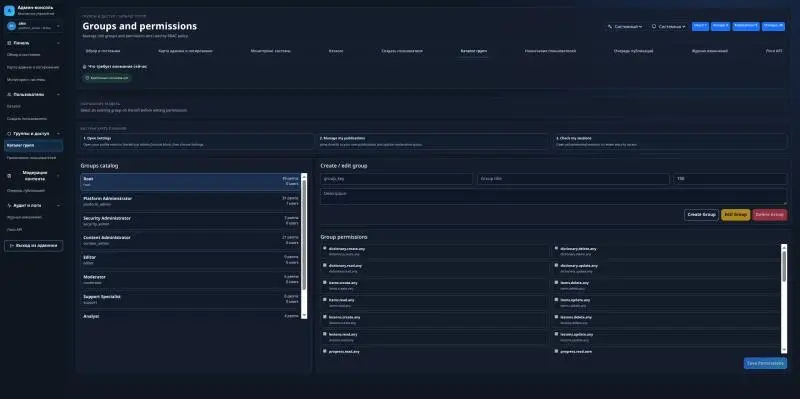Toggle the lessons.update.any checkbox
The height and width of the screenshot is (399, 800).
(x=556, y=334)
